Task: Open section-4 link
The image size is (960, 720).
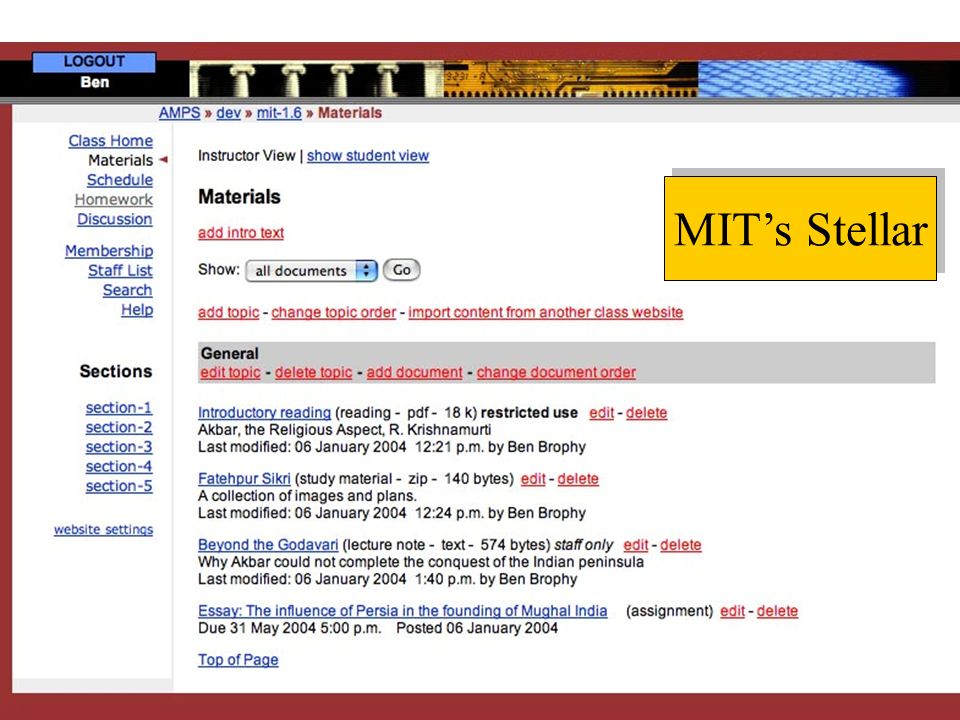Action: point(119,467)
